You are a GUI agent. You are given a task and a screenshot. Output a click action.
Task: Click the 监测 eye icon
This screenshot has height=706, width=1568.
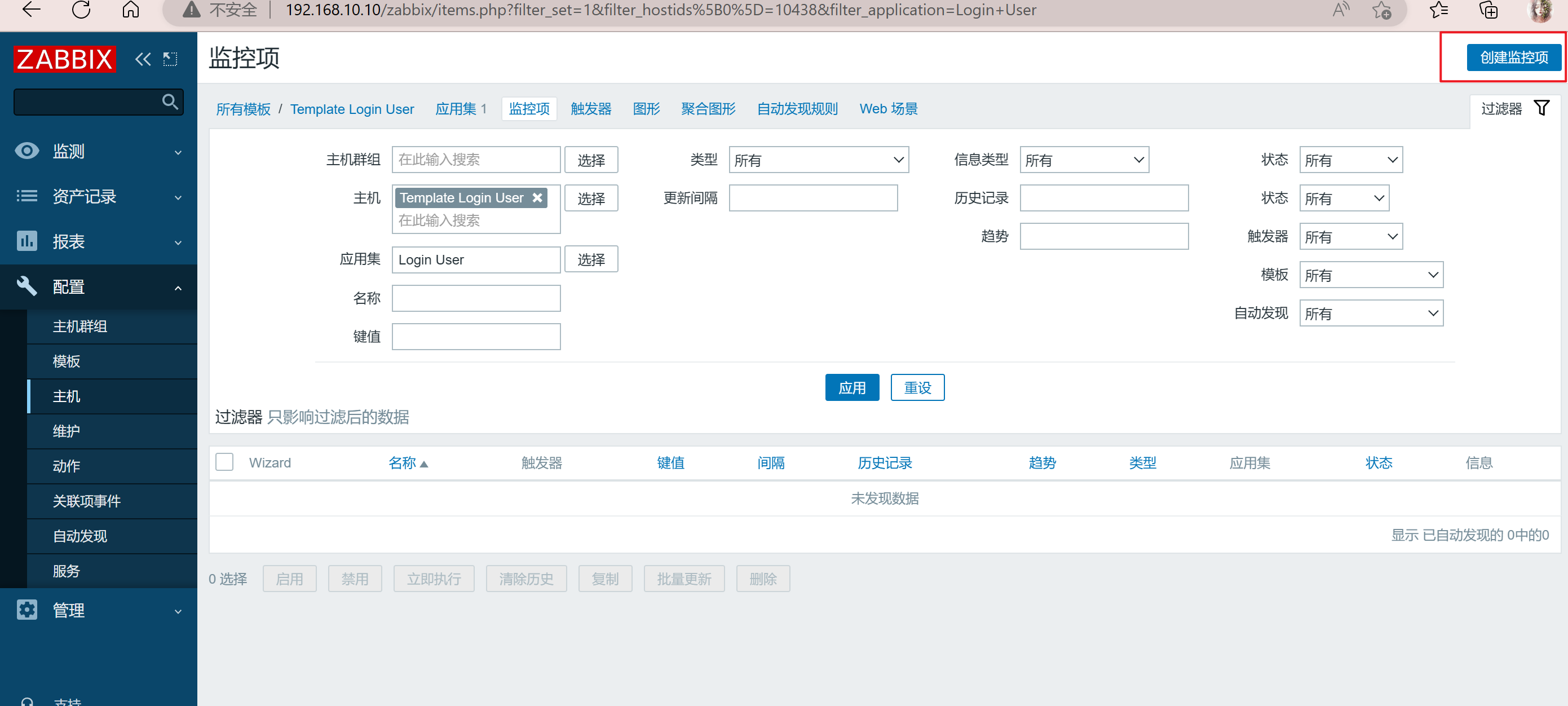pos(27,151)
